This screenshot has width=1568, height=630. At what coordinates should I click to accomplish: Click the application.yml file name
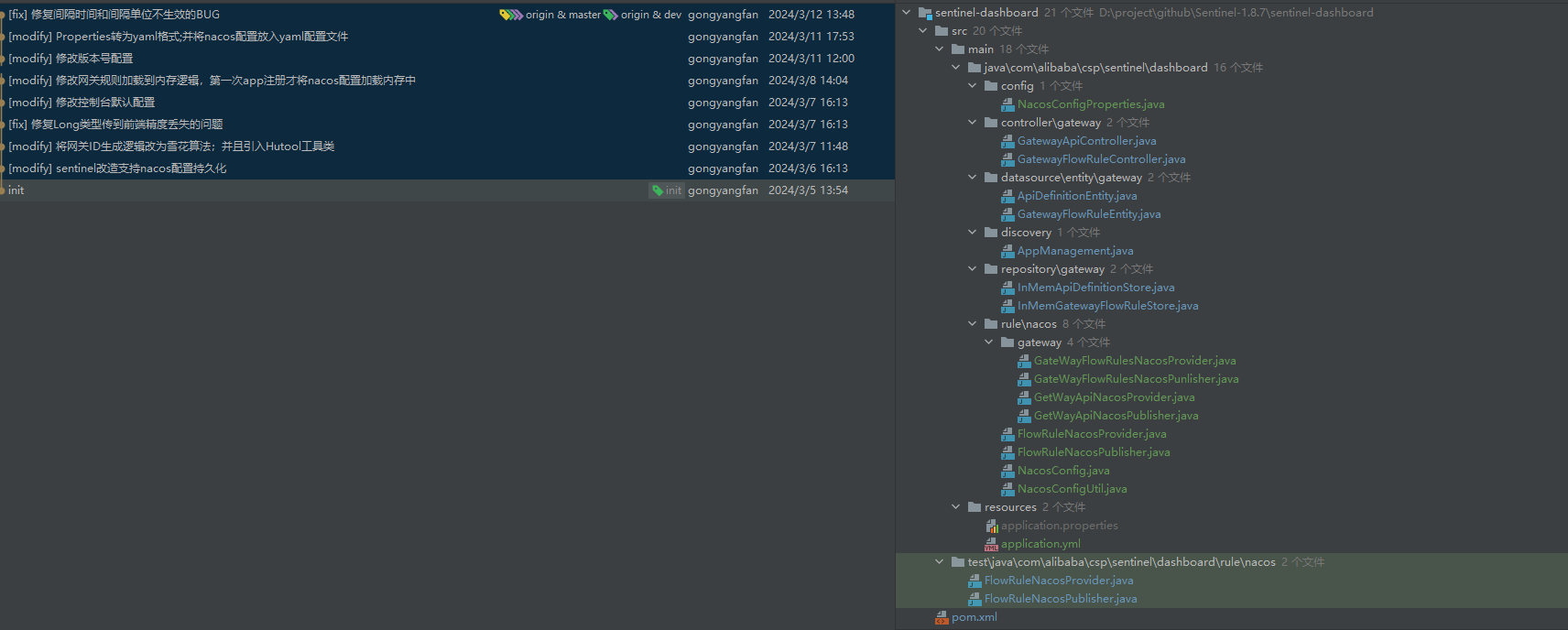[1040, 544]
